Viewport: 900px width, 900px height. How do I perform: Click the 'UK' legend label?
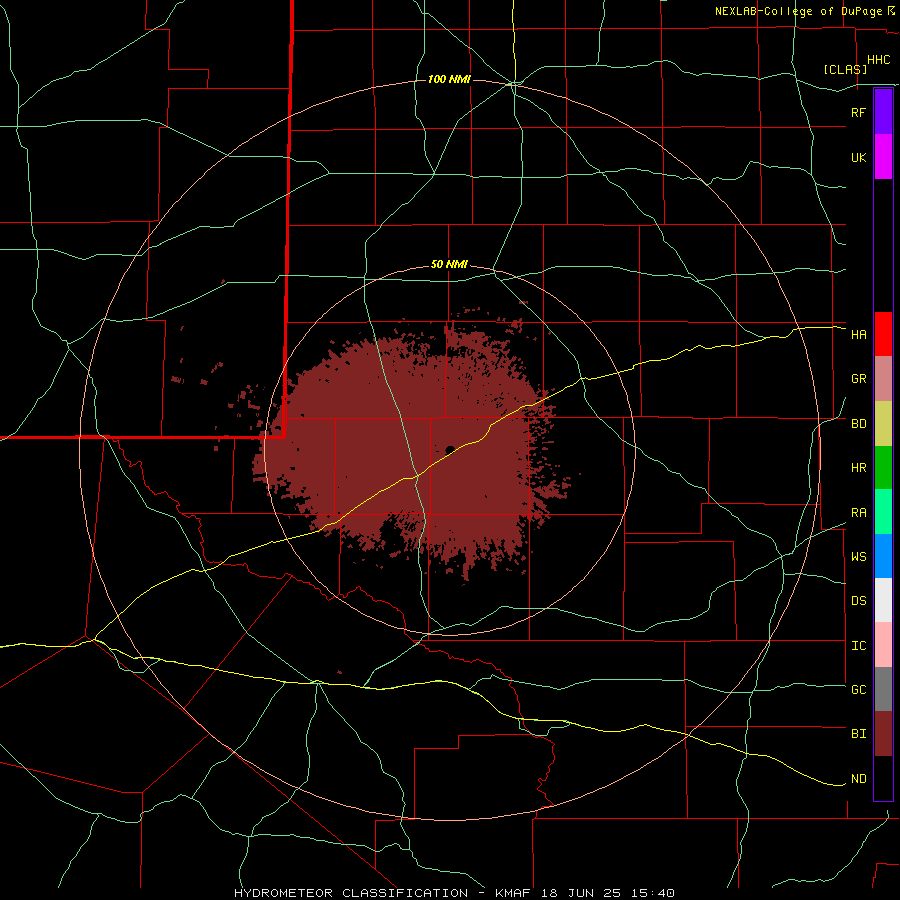859,157
